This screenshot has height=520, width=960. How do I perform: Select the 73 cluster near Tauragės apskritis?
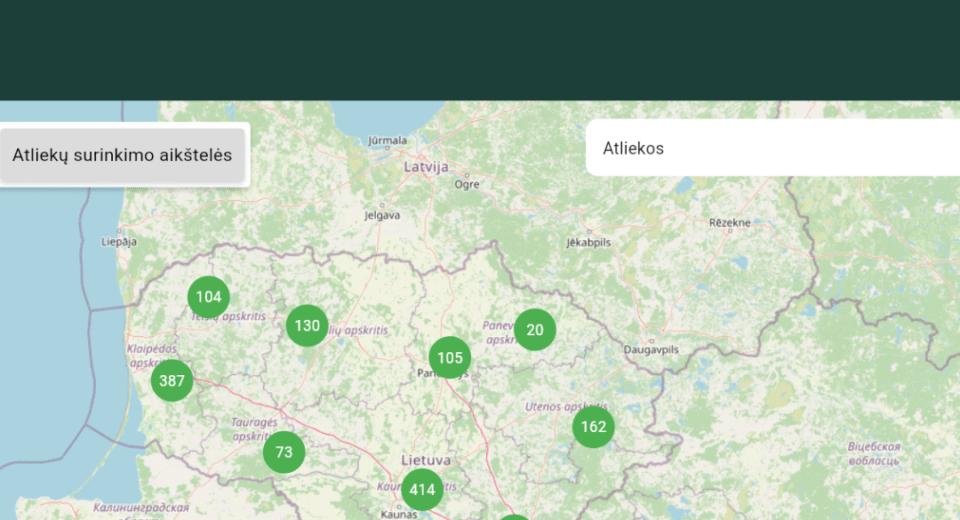284,452
